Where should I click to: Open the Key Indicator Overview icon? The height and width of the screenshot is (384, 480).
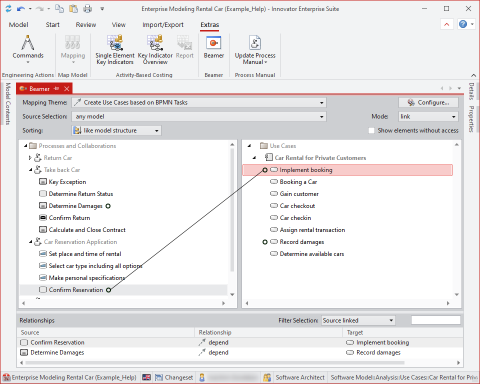(155, 43)
